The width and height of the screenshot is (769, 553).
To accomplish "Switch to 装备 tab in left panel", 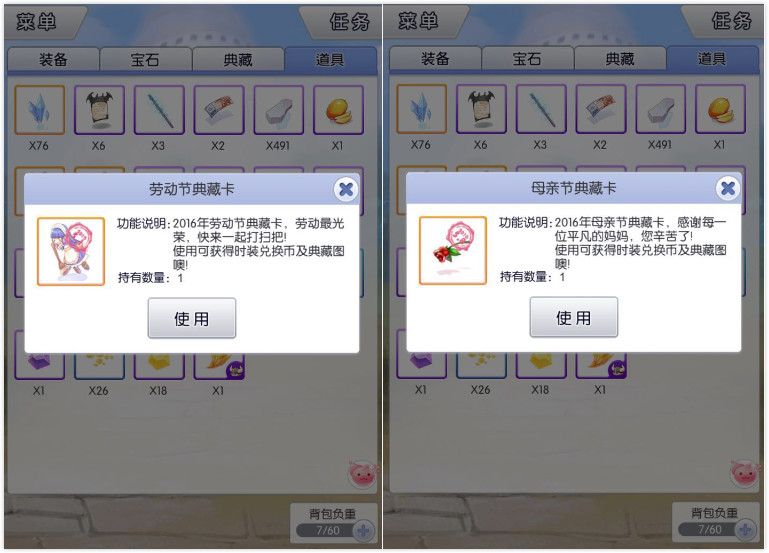I will pyautogui.click(x=53, y=60).
